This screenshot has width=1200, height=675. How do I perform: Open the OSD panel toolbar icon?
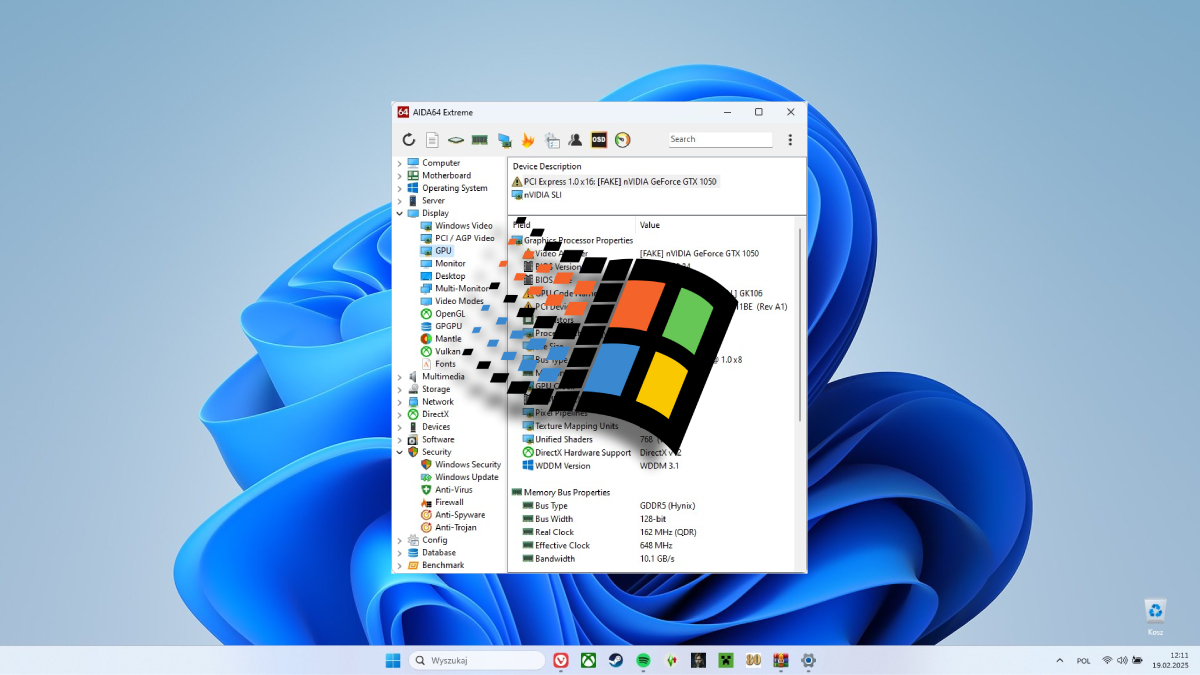coord(598,140)
